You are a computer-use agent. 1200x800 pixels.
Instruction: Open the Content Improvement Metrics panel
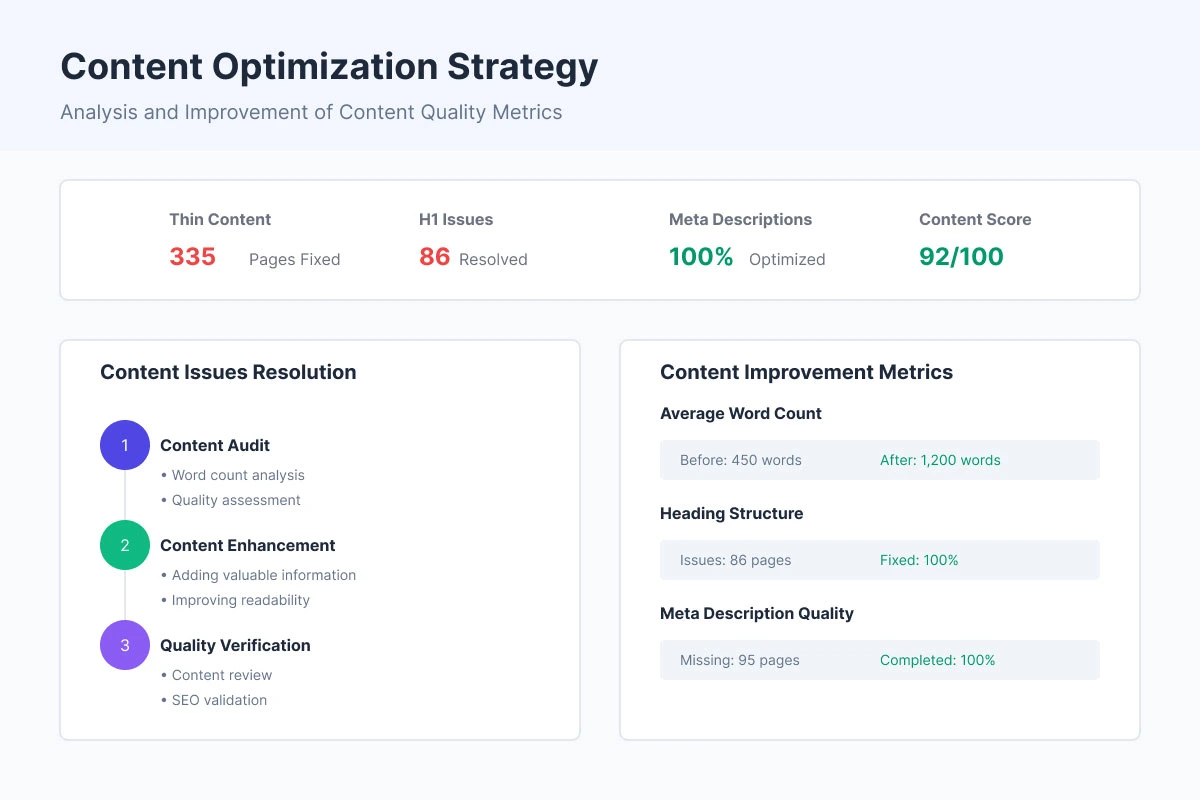[x=806, y=371]
